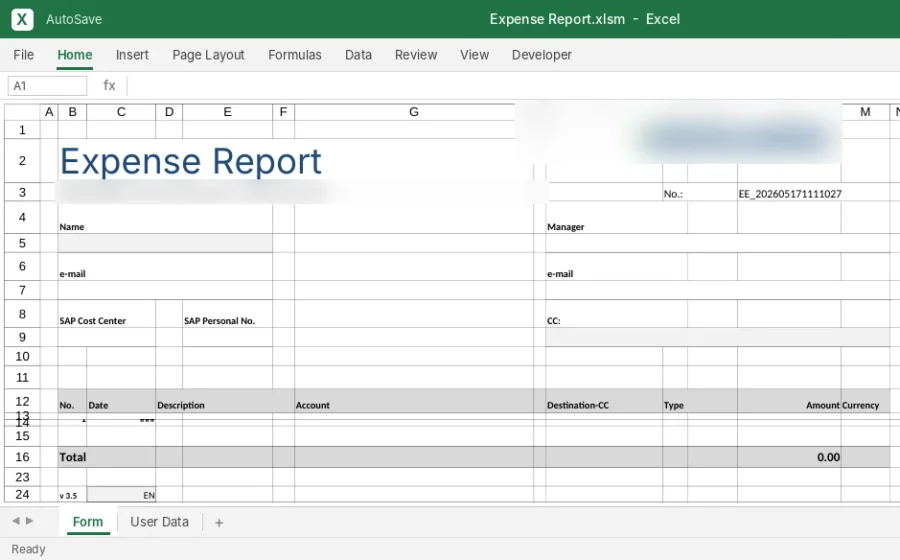Select row 5 header
The height and width of the screenshot is (560, 900).
point(22,243)
